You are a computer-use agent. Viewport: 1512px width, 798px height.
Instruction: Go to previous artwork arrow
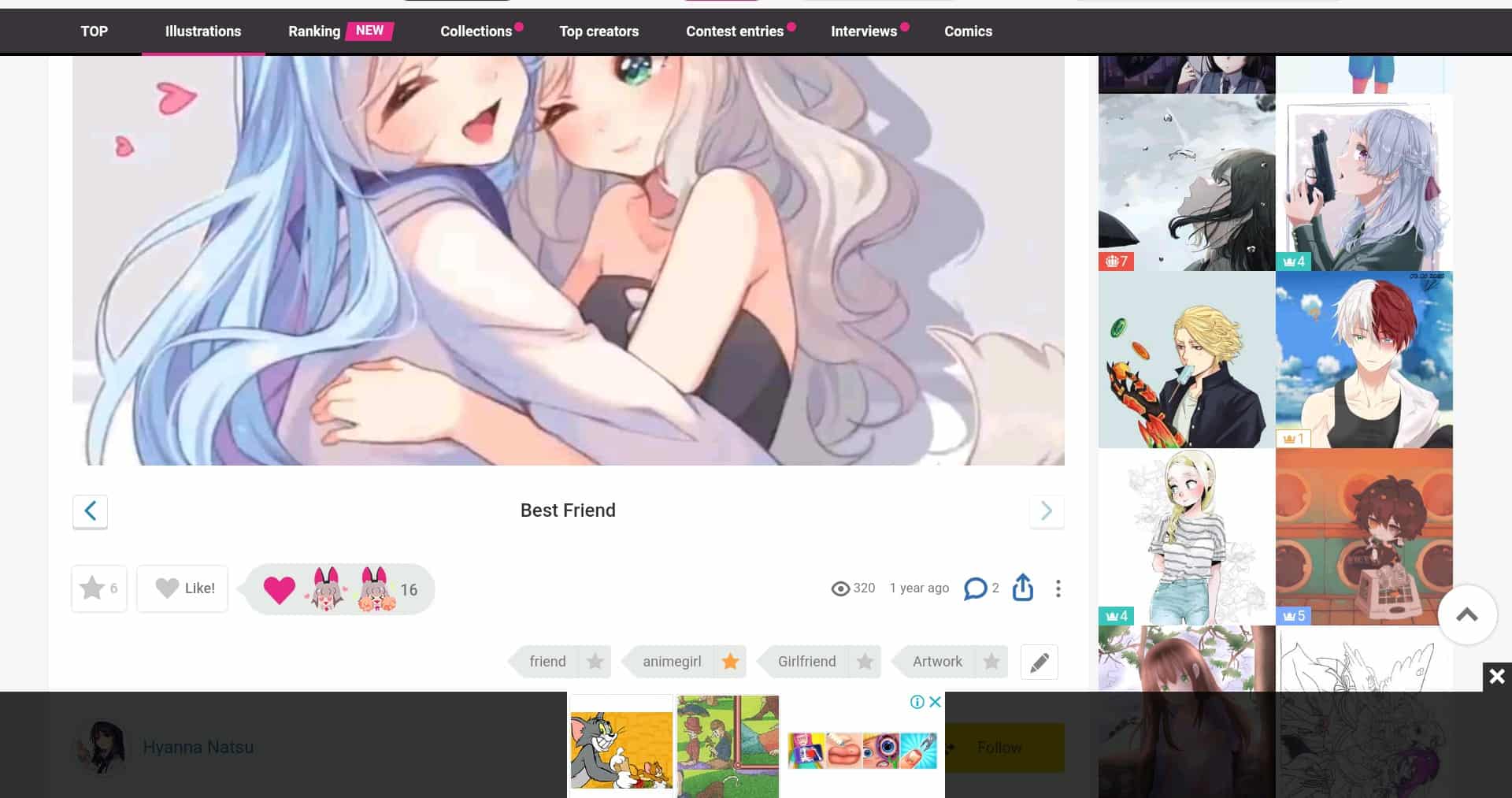click(x=90, y=510)
